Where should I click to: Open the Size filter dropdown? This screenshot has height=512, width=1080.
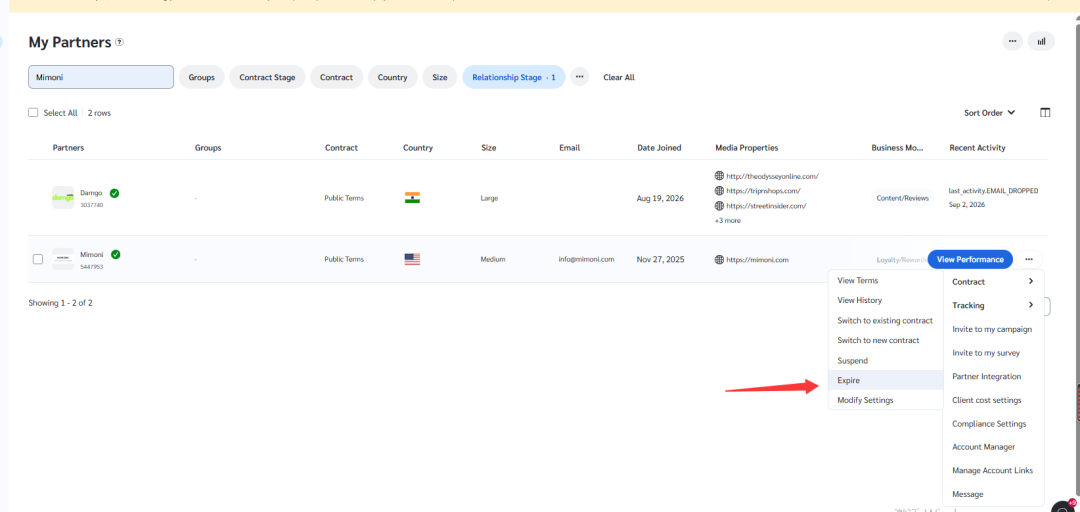(x=439, y=77)
